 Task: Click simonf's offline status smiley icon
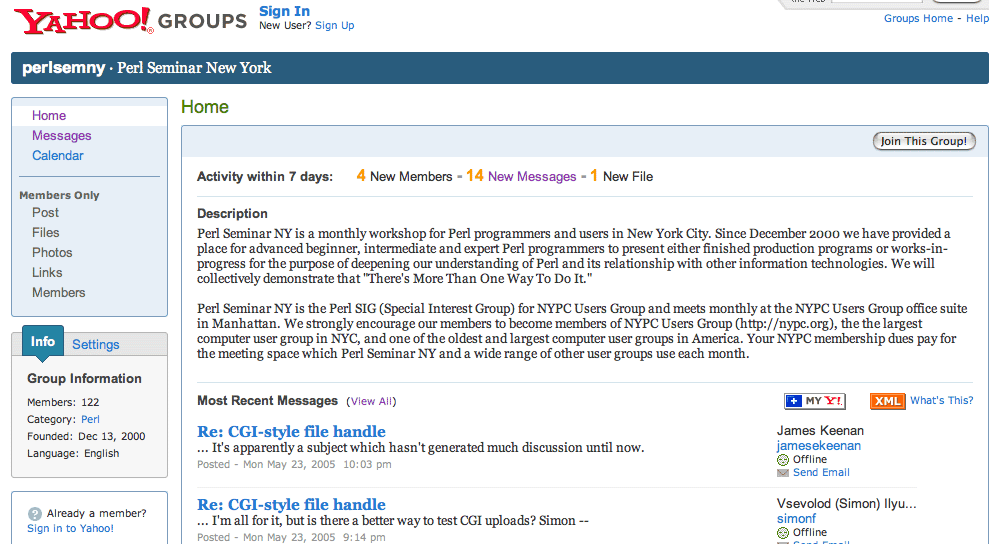[x=783, y=533]
